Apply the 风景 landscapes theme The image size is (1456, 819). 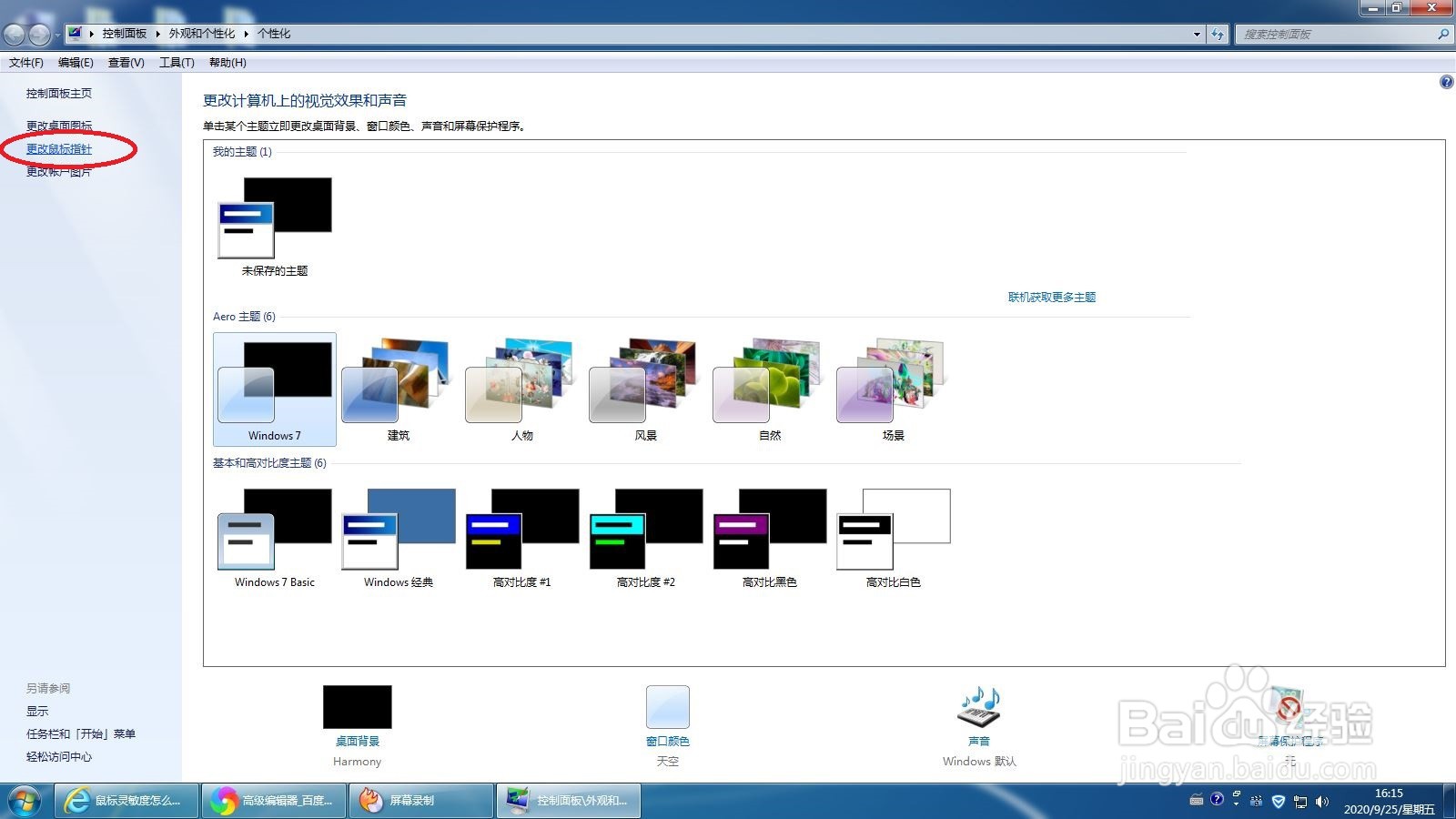645,389
